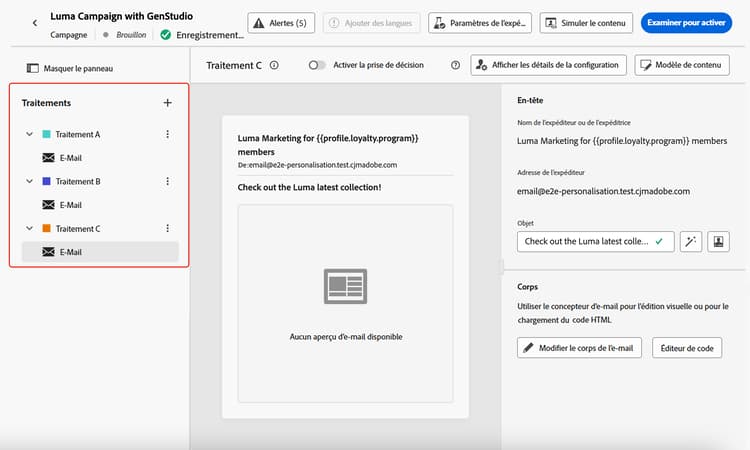Image resolution: width=750 pixels, height=450 pixels.
Task: Open the Alertes (5) warnings button
Action: [281, 23]
